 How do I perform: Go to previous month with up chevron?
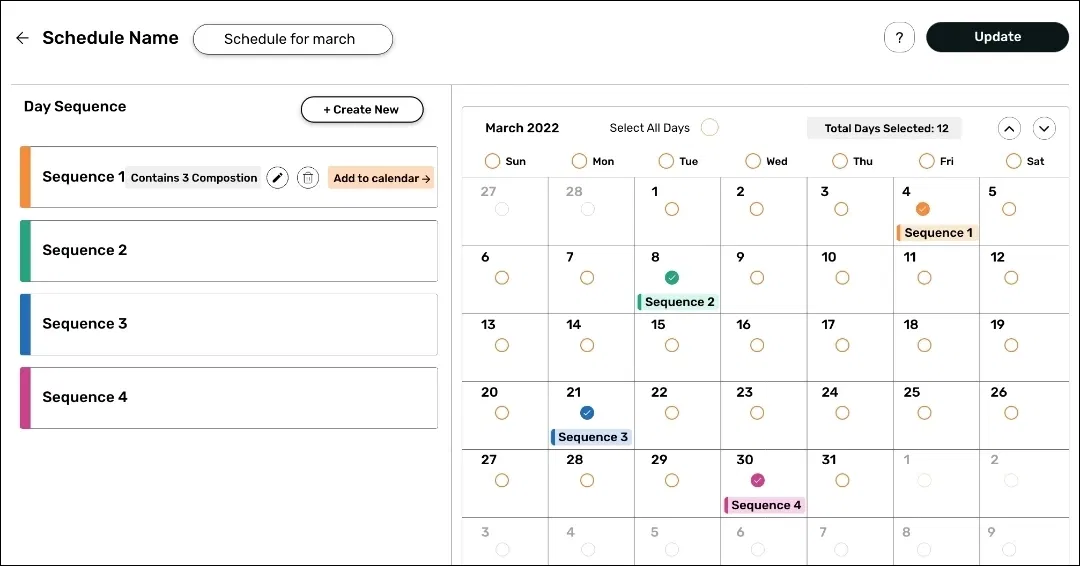(x=1009, y=128)
